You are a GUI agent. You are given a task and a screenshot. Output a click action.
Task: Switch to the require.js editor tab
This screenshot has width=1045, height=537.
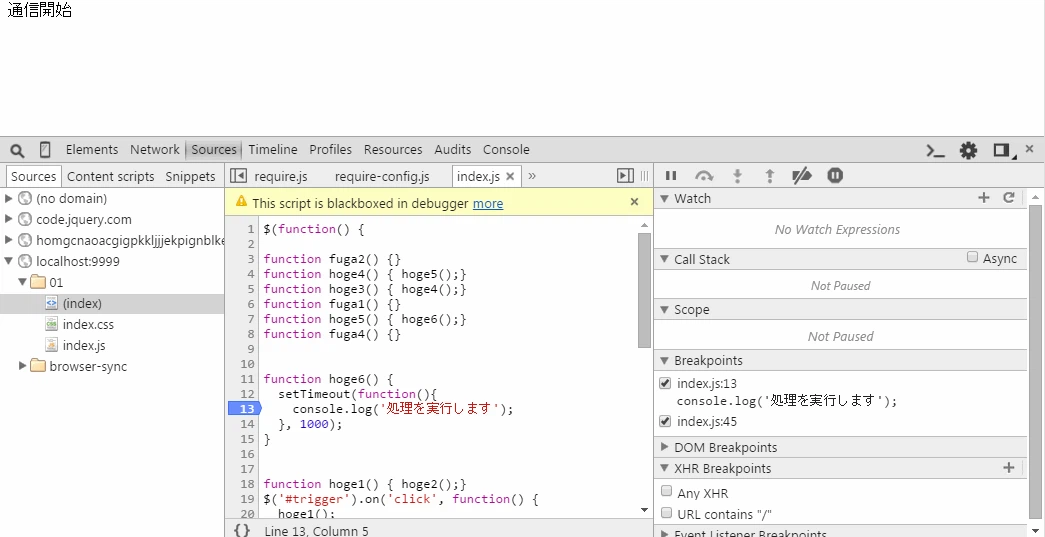click(x=281, y=177)
